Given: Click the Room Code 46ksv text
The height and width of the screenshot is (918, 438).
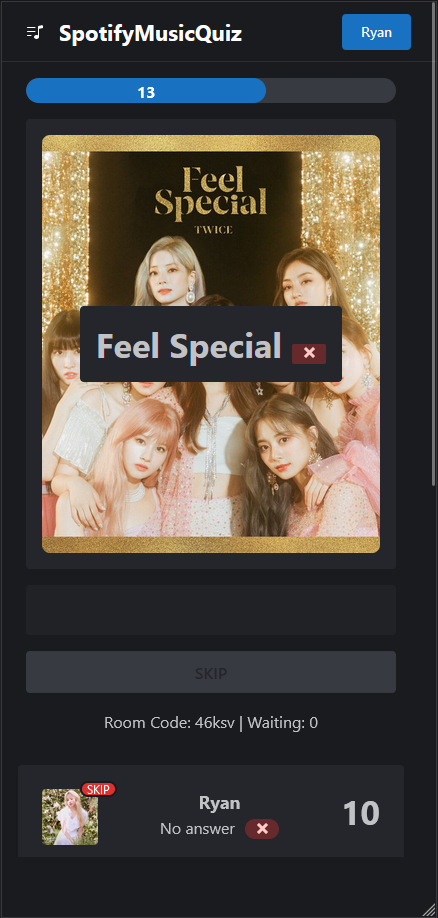Looking at the screenshot, I should point(170,722).
